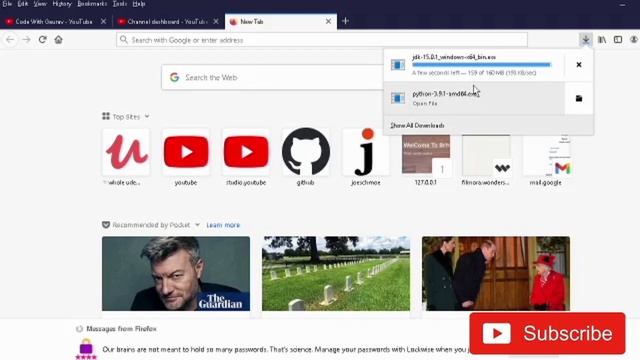Image resolution: width=640 pixels, height=360 pixels.
Task: Open the View menu
Action: click(40, 4)
